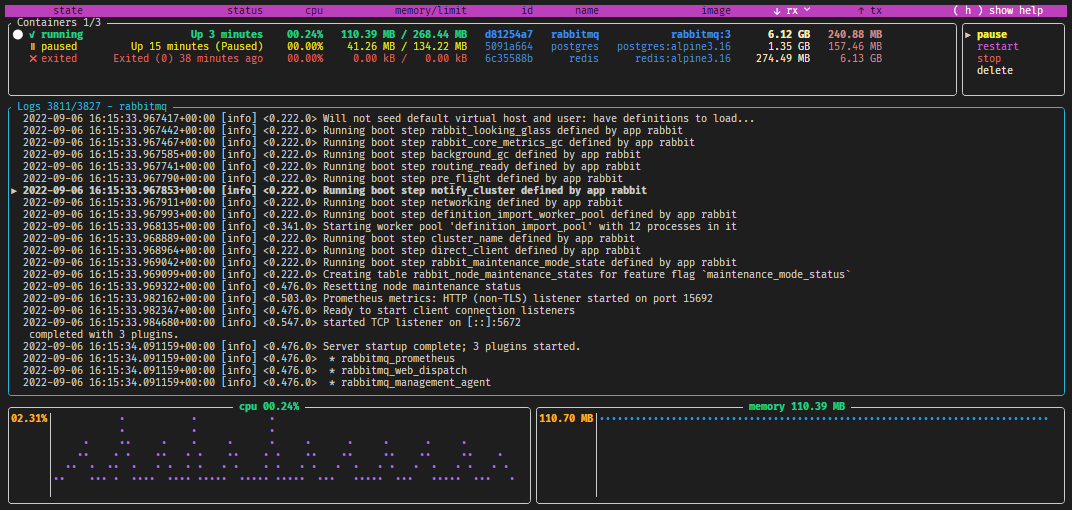Click container id d81254a7
1072x510 pixels.
509,34
